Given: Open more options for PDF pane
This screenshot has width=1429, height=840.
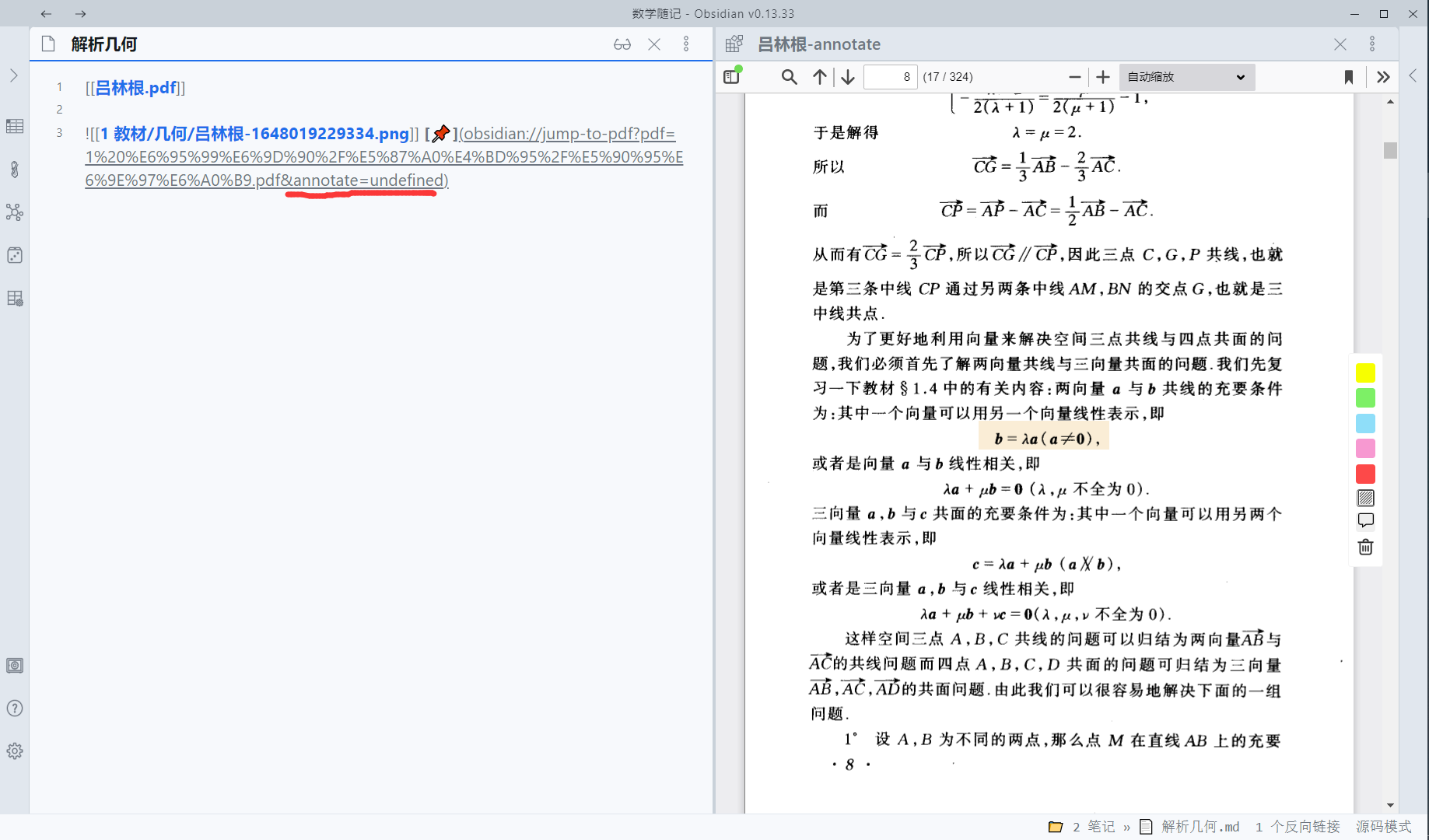Looking at the screenshot, I should pos(1372,44).
